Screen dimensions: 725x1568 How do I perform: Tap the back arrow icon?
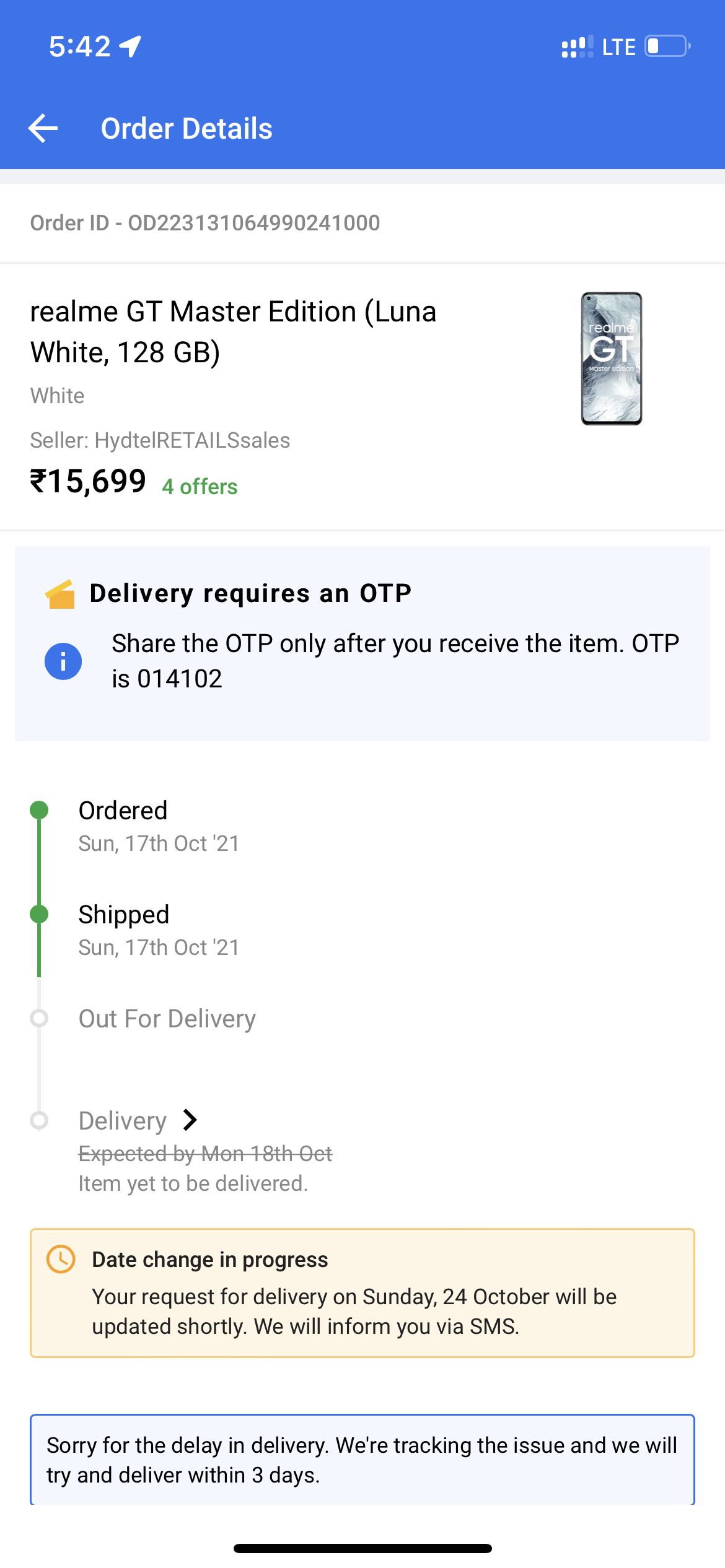pyautogui.click(x=43, y=128)
